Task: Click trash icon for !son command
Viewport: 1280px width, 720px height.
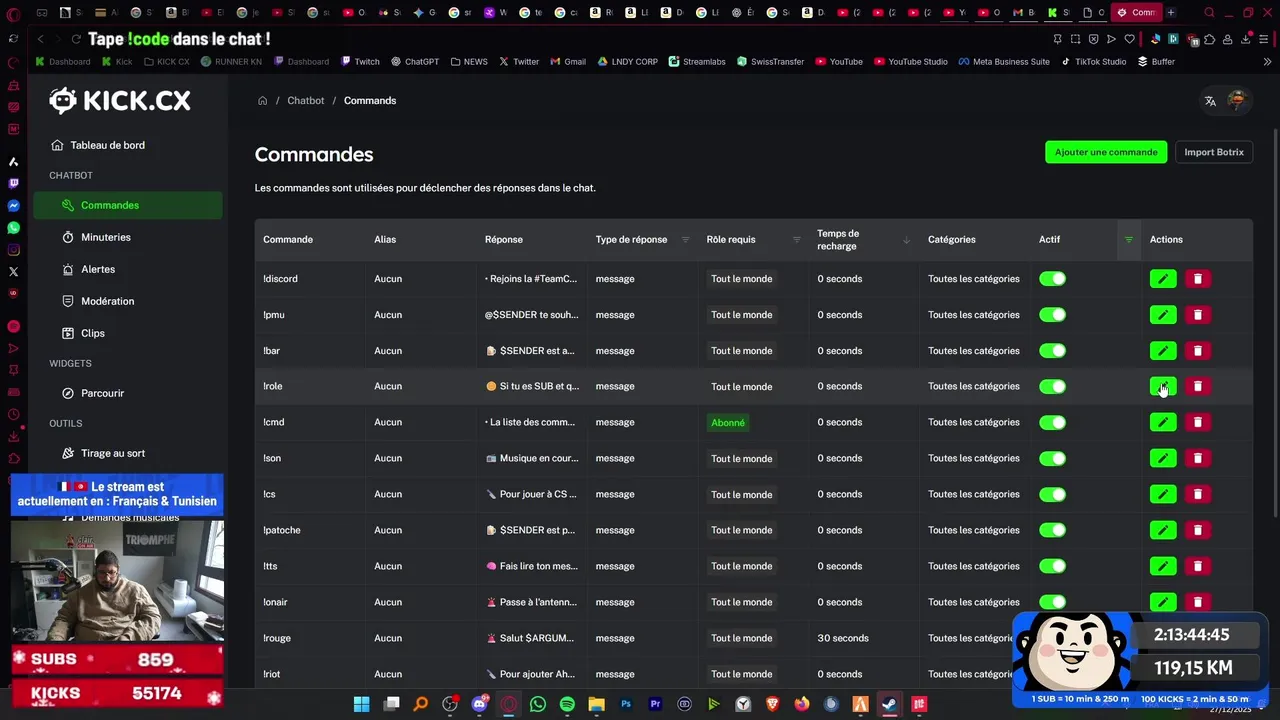Action: click(1197, 459)
